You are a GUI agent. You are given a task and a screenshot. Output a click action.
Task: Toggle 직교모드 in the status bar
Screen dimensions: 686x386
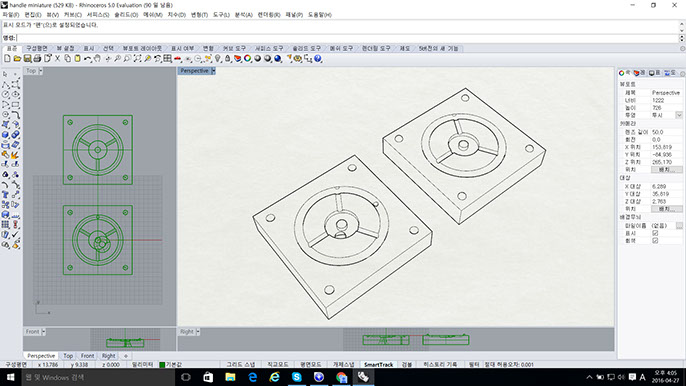278,364
